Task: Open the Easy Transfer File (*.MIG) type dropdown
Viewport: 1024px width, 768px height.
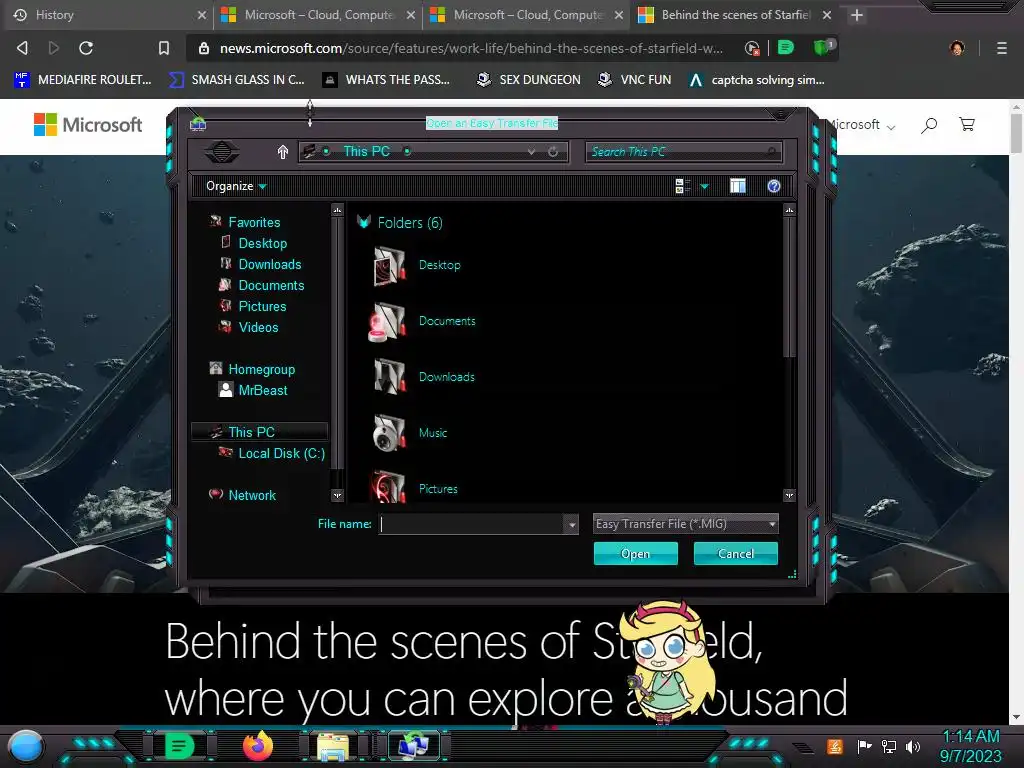Action: (686, 524)
